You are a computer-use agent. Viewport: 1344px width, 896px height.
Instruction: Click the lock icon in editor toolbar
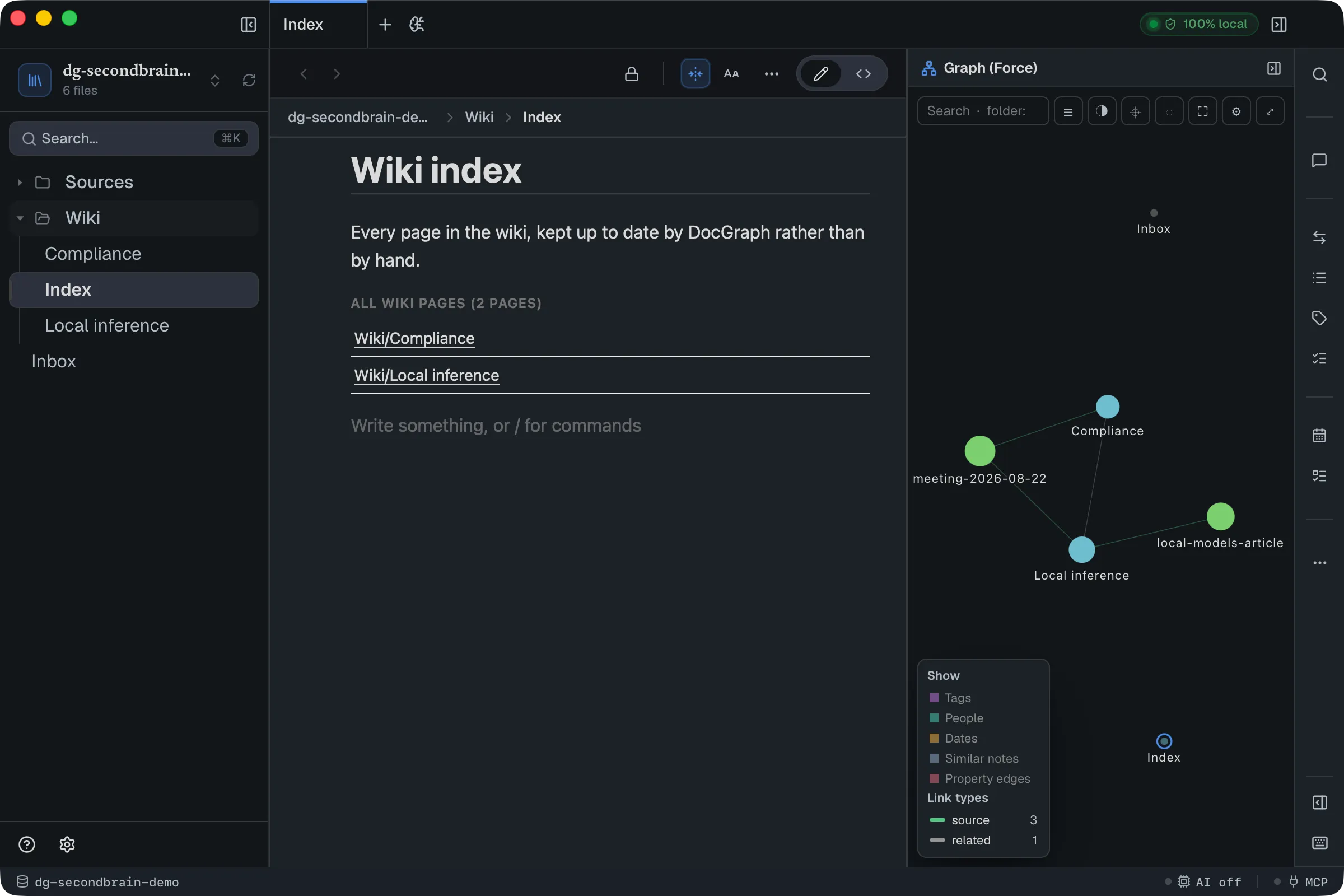click(632, 74)
